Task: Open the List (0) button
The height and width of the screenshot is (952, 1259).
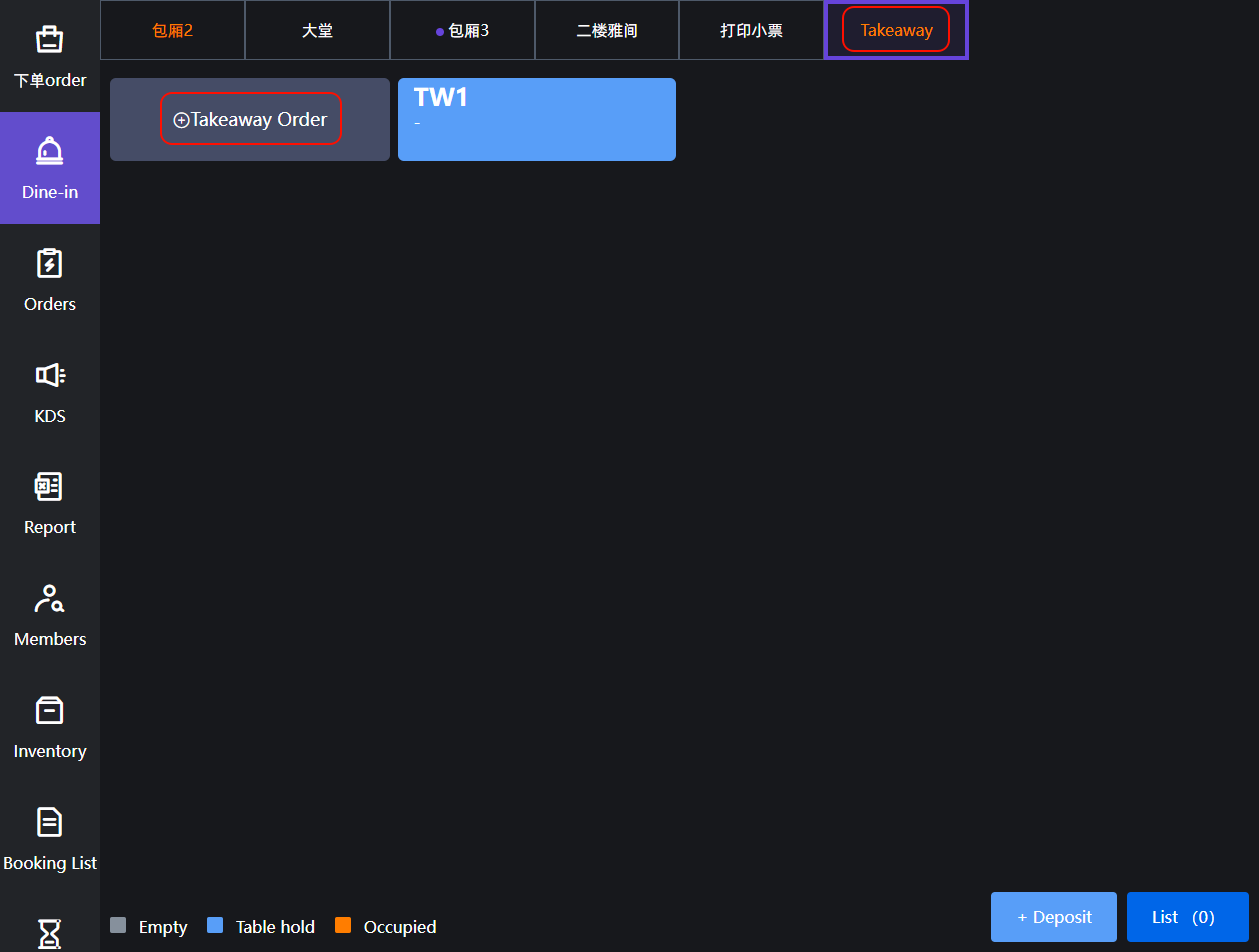Action: tap(1187, 917)
